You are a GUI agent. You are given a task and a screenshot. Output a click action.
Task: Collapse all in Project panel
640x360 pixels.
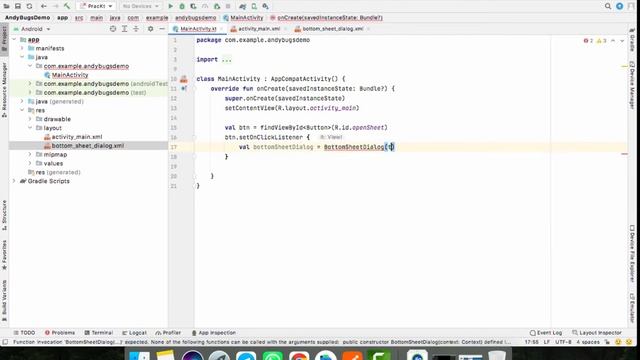[136, 29]
